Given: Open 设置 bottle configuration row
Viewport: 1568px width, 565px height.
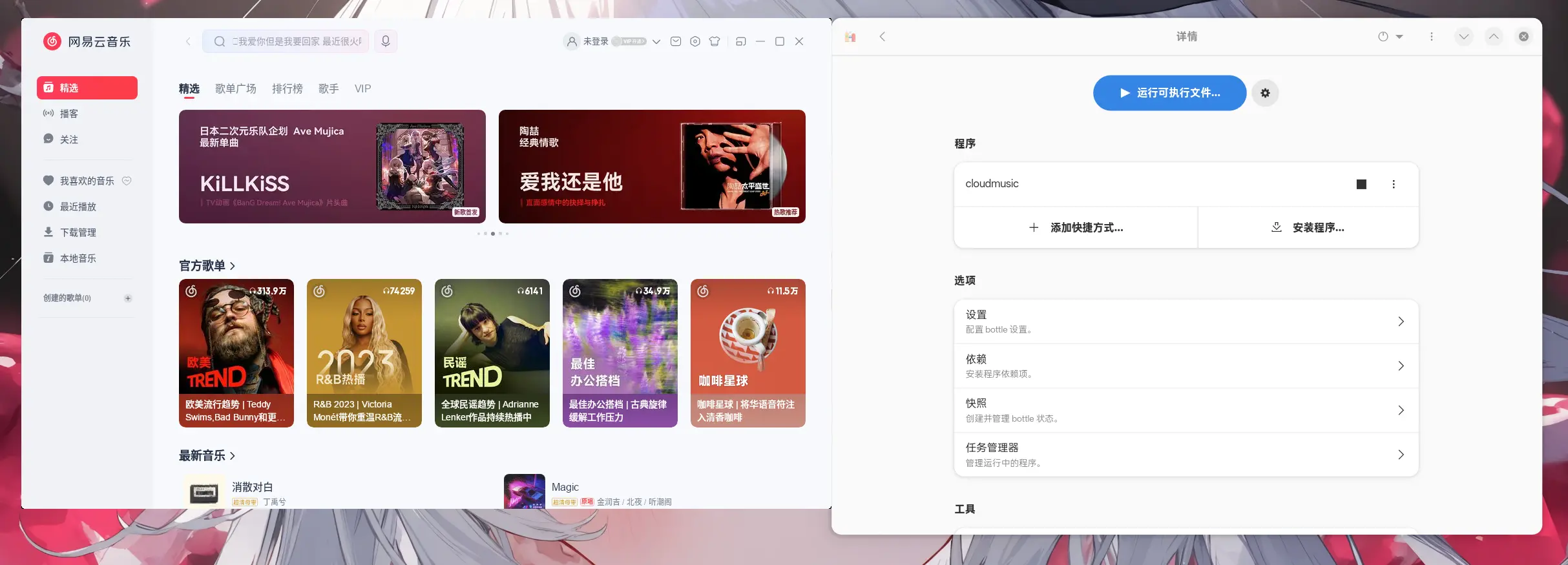Looking at the screenshot, I should click(1186, 322).
